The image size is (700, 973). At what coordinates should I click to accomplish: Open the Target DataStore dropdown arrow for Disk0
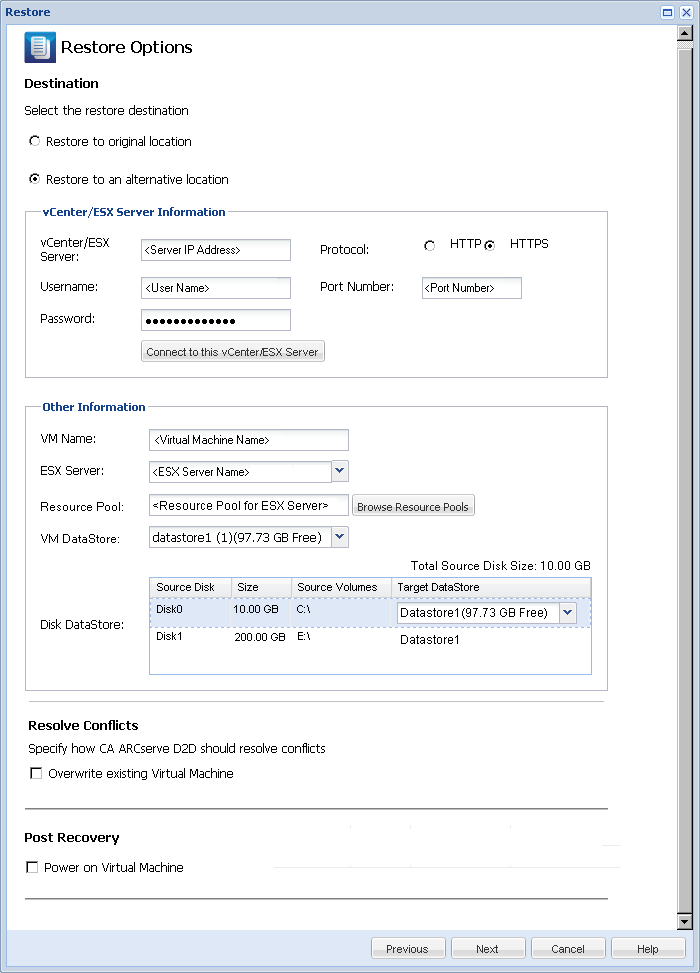pos(567,611)
